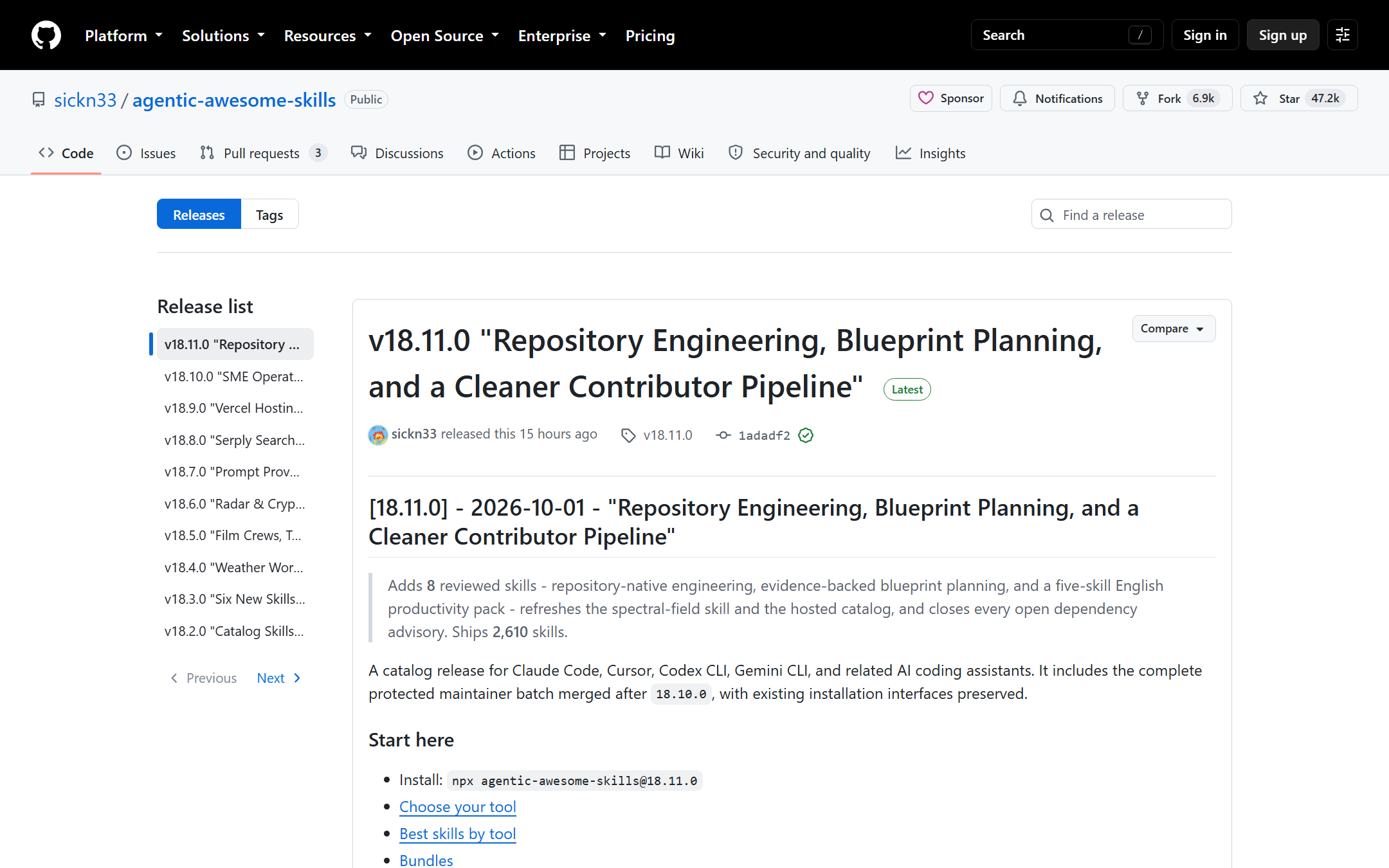Viewport: 1389px width, 868px height.
Task: Expand the Enterprise menu
Action: pyautogui.click(x=563, y=35)
